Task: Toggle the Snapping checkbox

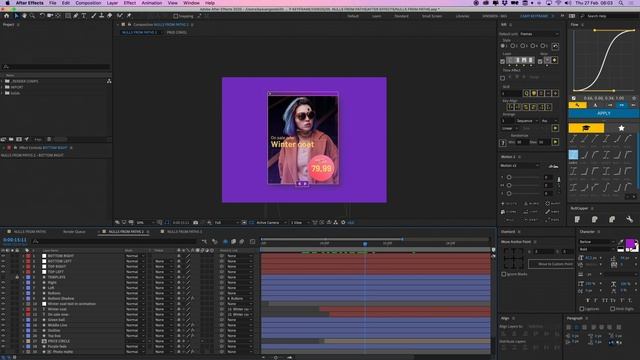Action: coord(176,16)
